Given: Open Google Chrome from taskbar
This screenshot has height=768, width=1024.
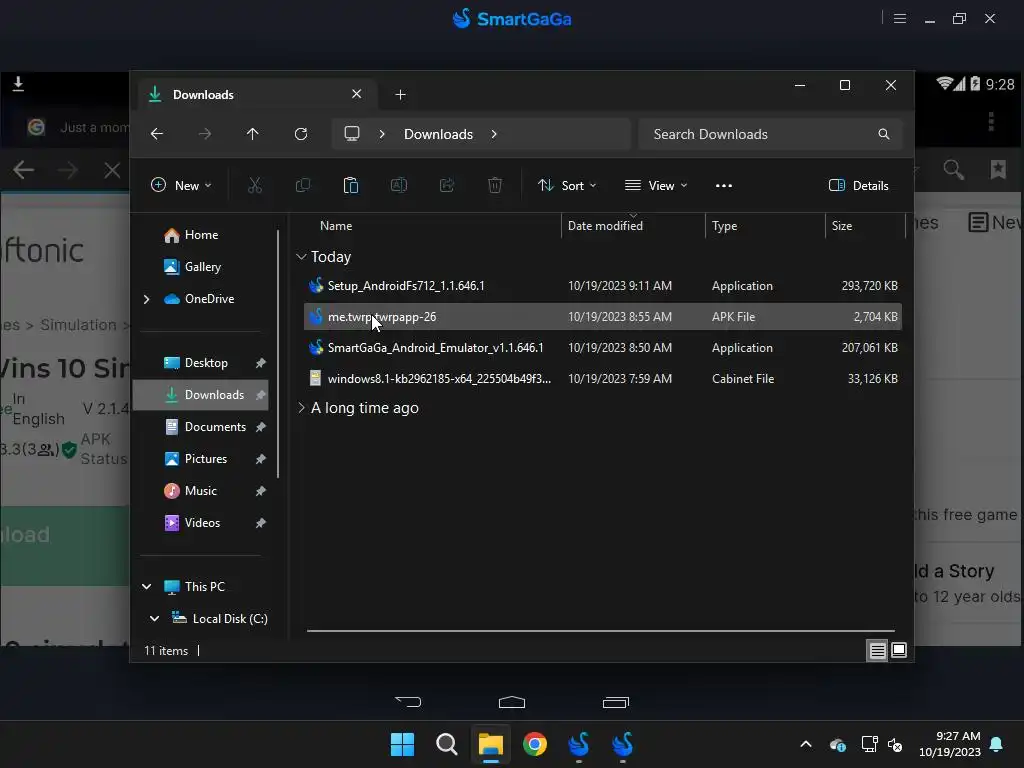Looking at the screenshot, I should pyautogui.click(x=535, y=744).
